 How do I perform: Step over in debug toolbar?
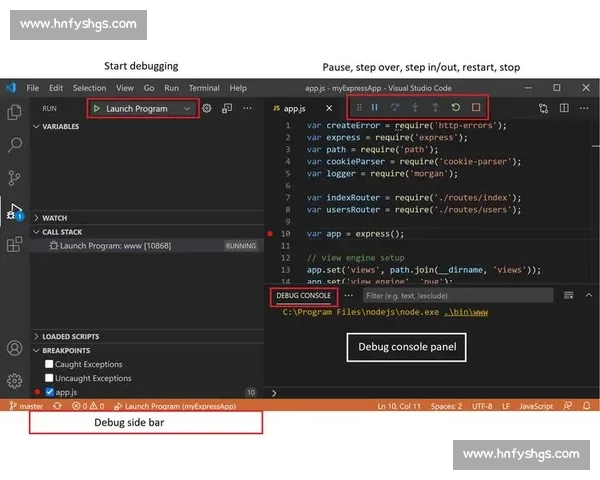(x=395, y=107)
